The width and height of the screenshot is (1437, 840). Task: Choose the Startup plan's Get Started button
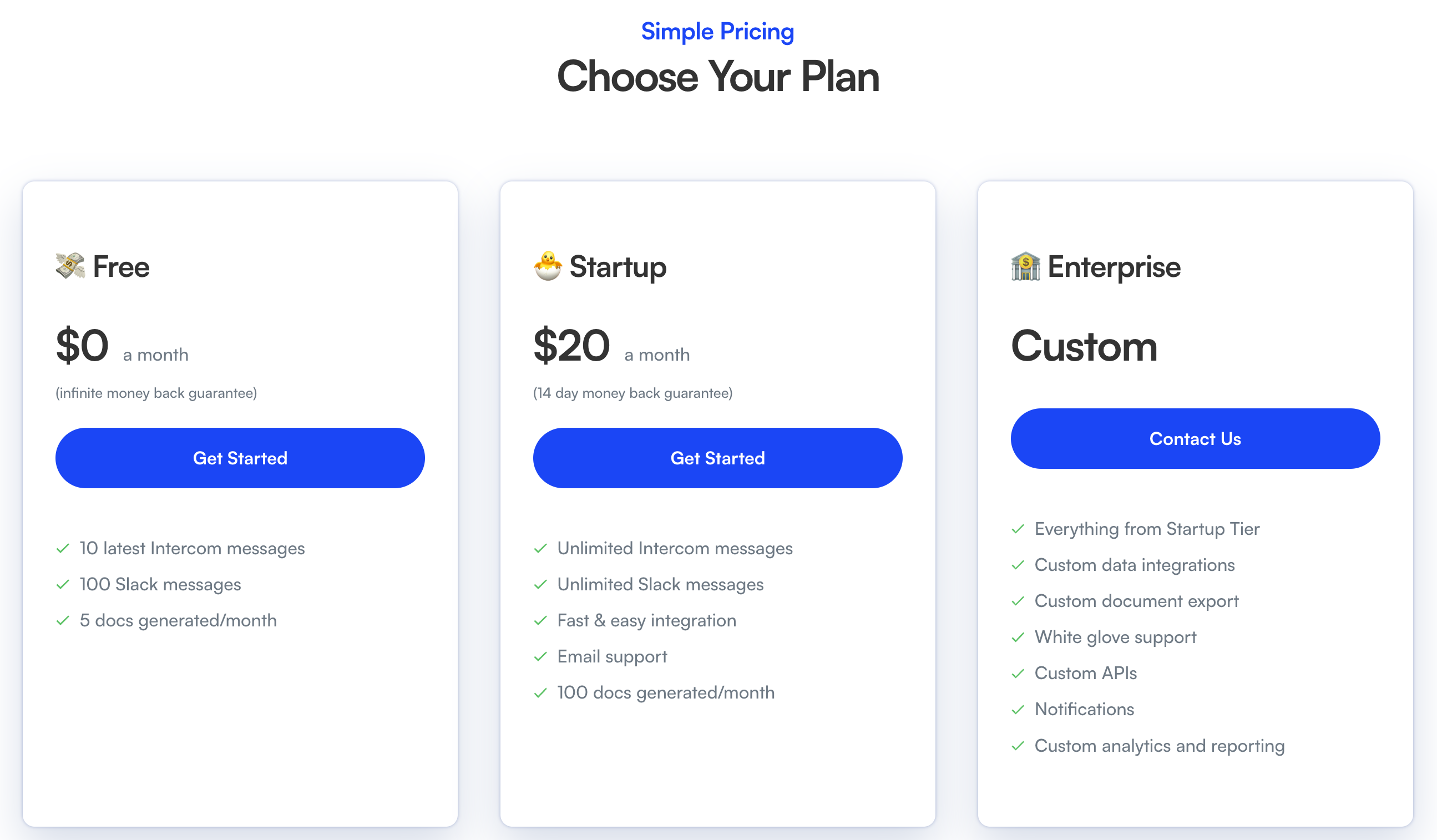717,458
